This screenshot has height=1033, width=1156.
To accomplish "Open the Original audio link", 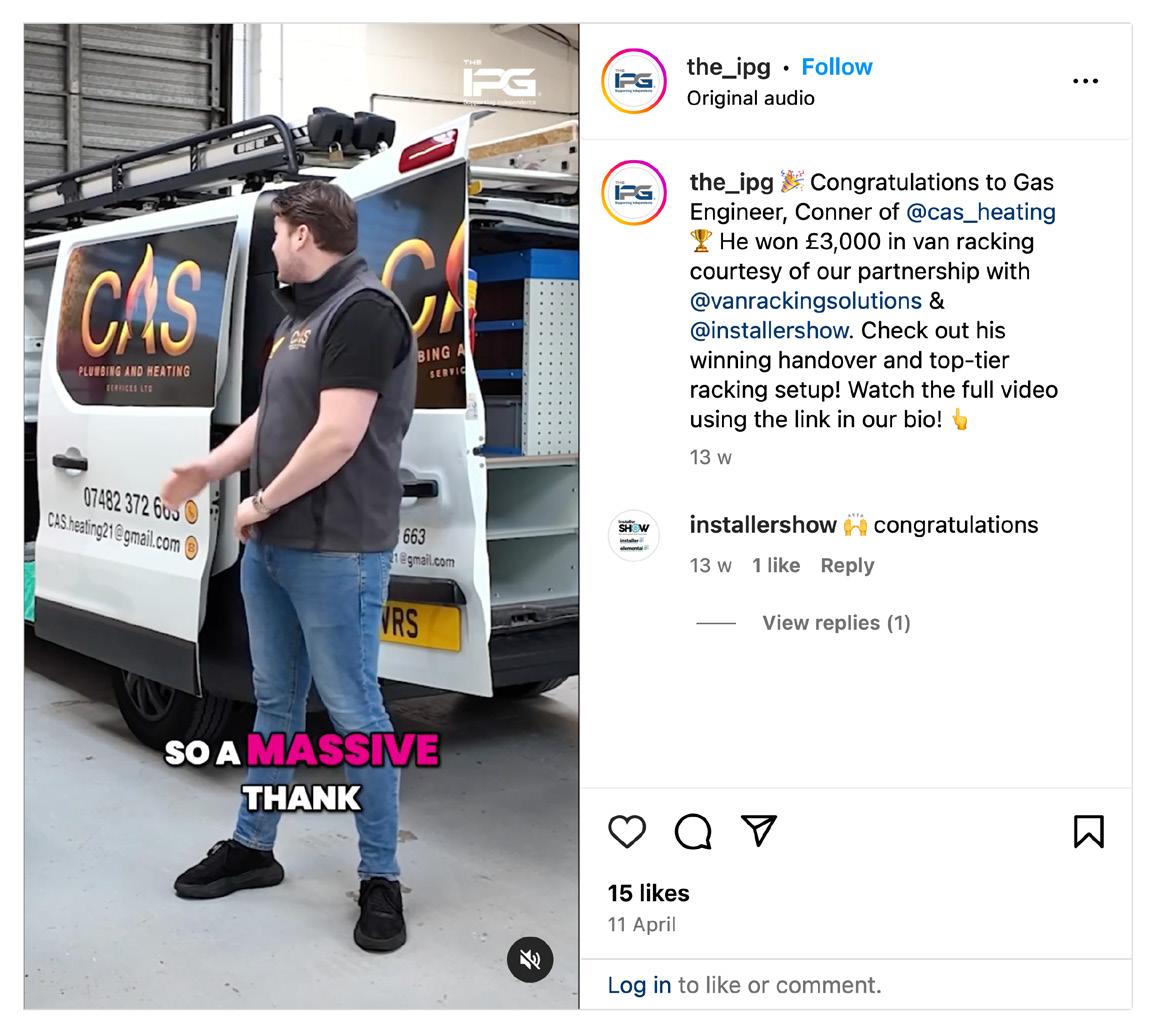I will (751, 99).
